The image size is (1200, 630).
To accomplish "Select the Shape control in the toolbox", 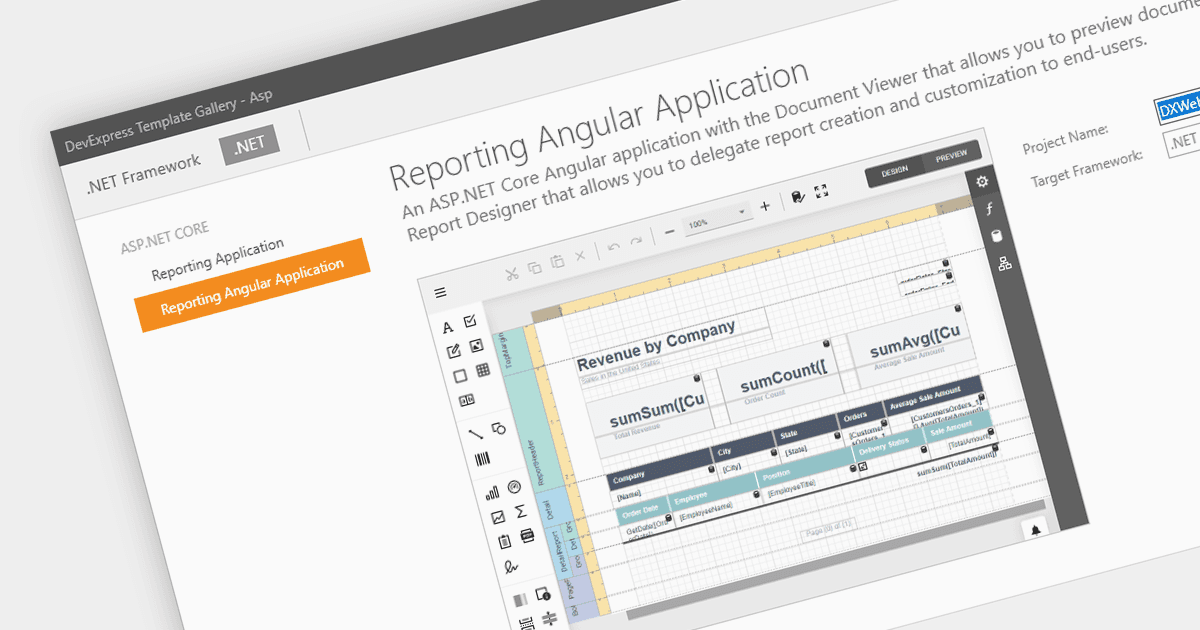I will coord(499,428).
